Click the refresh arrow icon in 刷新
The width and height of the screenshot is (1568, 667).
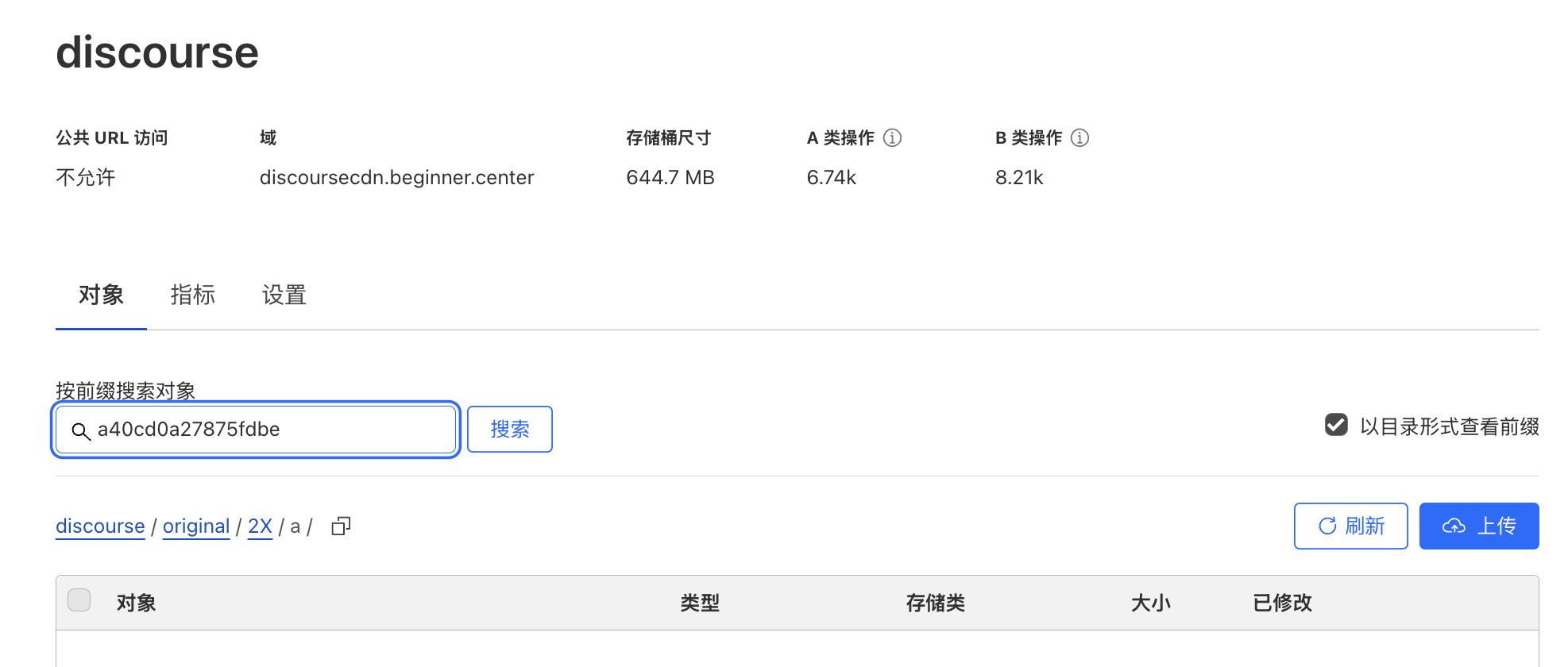coord(1327,526)
